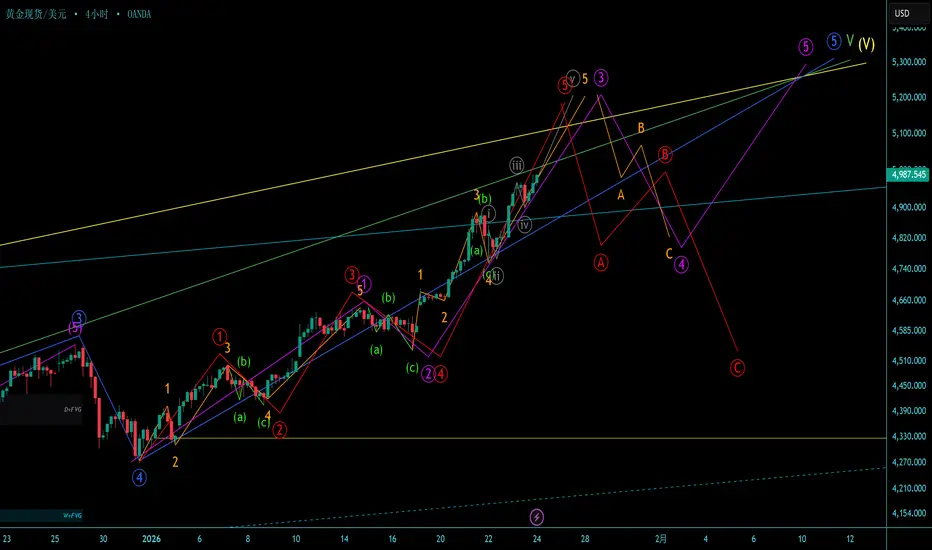
Task: Select the red circled B wave label
Action: click(665, 155)
